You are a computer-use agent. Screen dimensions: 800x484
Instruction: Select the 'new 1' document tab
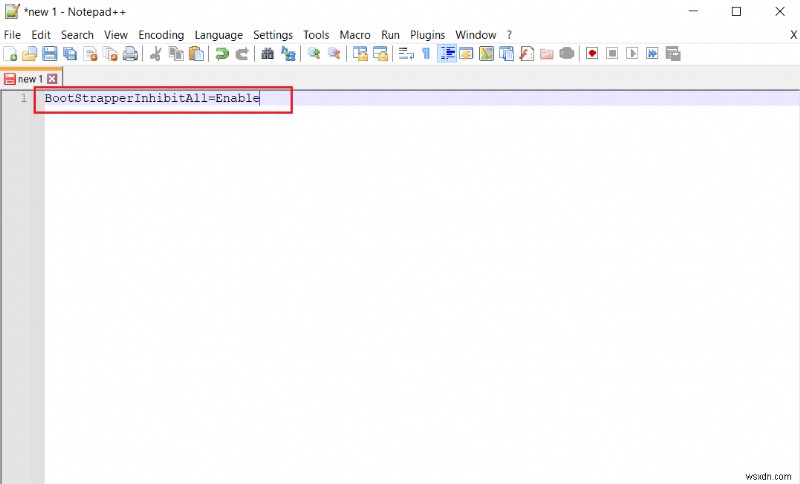(30, 79)
